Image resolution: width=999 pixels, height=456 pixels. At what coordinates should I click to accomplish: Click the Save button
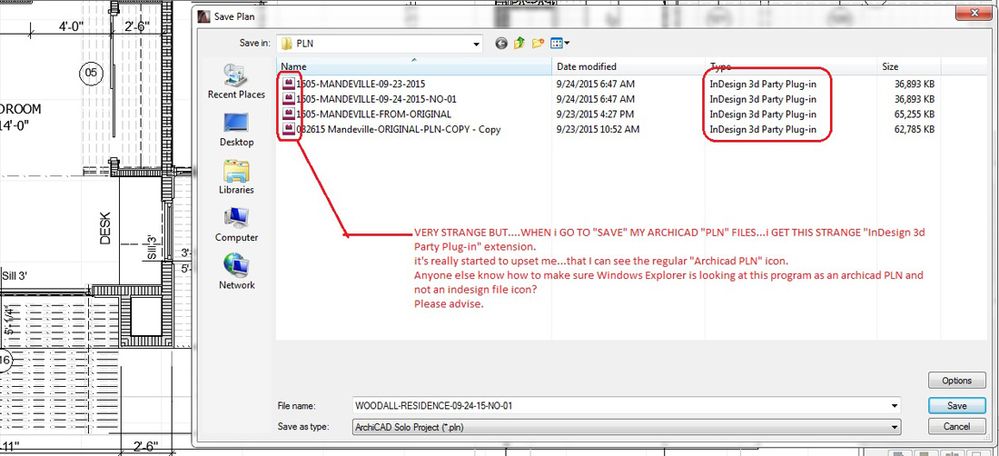[x=956, y=406]
